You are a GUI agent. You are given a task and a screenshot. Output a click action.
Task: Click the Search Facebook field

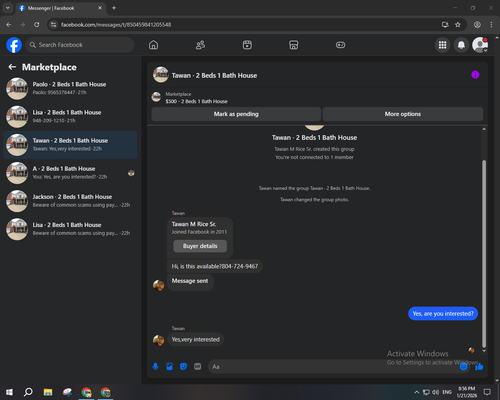(x=80, y=45)
